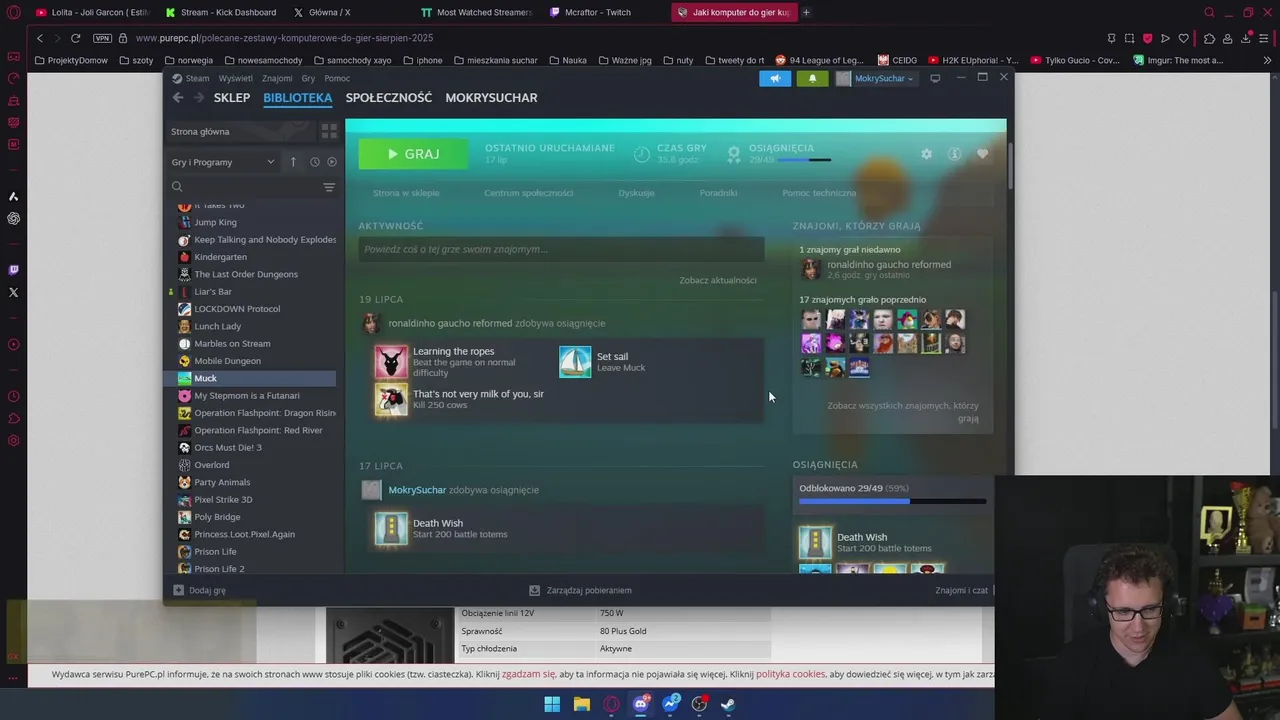This screenshot has height=720, width=1280.
Task: Toggle library grid collections view icon
Action: 329,131
